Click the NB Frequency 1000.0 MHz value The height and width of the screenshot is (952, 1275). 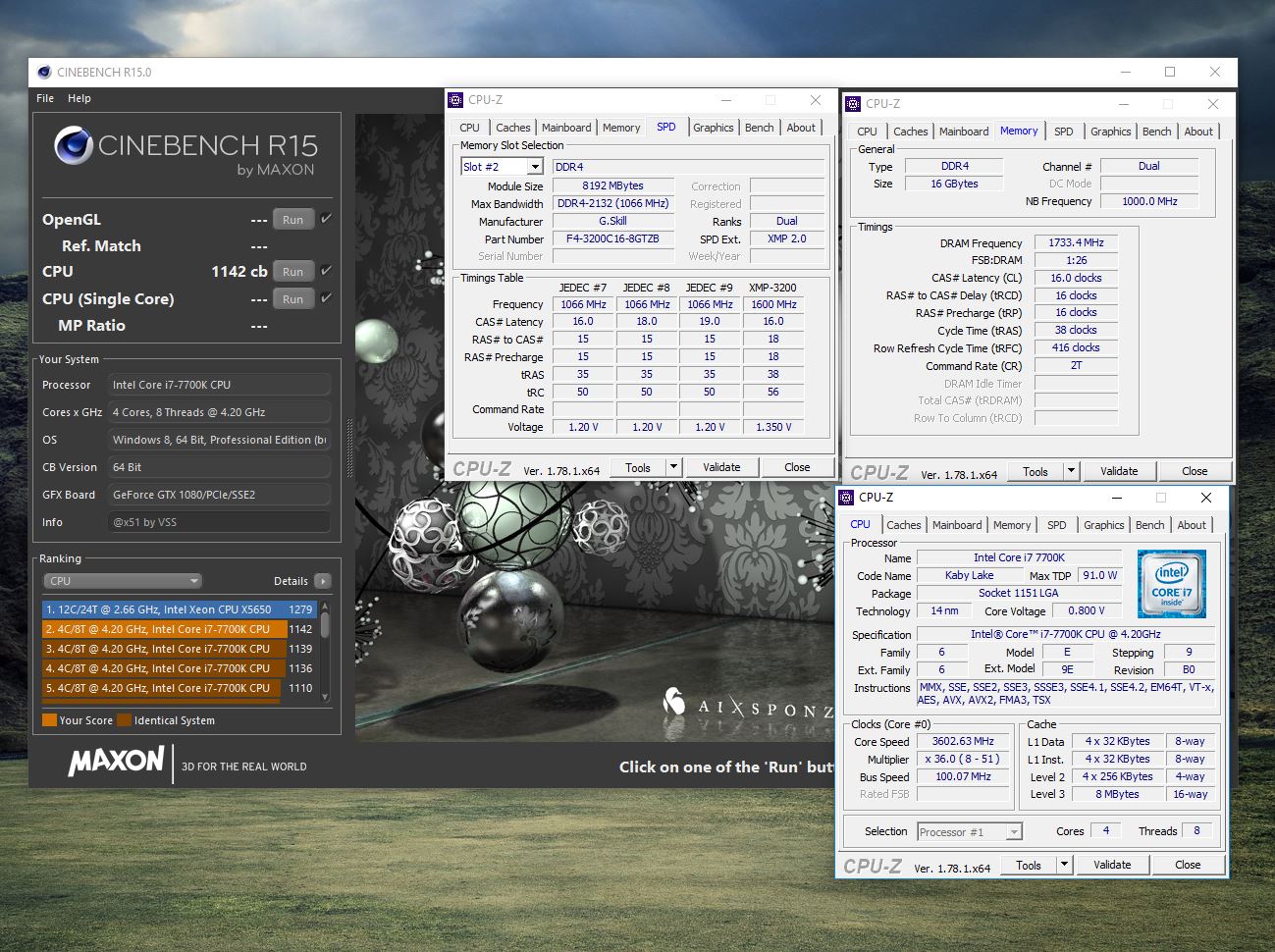tap(1149, 201)
